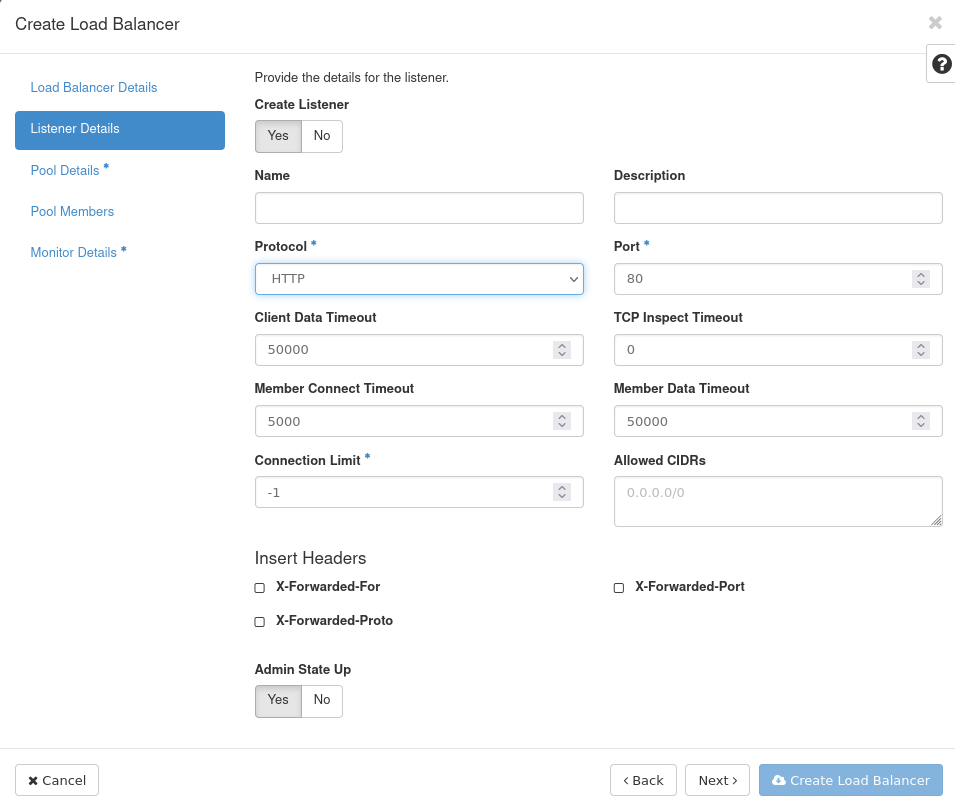
Task: Open the Protocol dropdown showing HTTP
Action: coord(419,279)
